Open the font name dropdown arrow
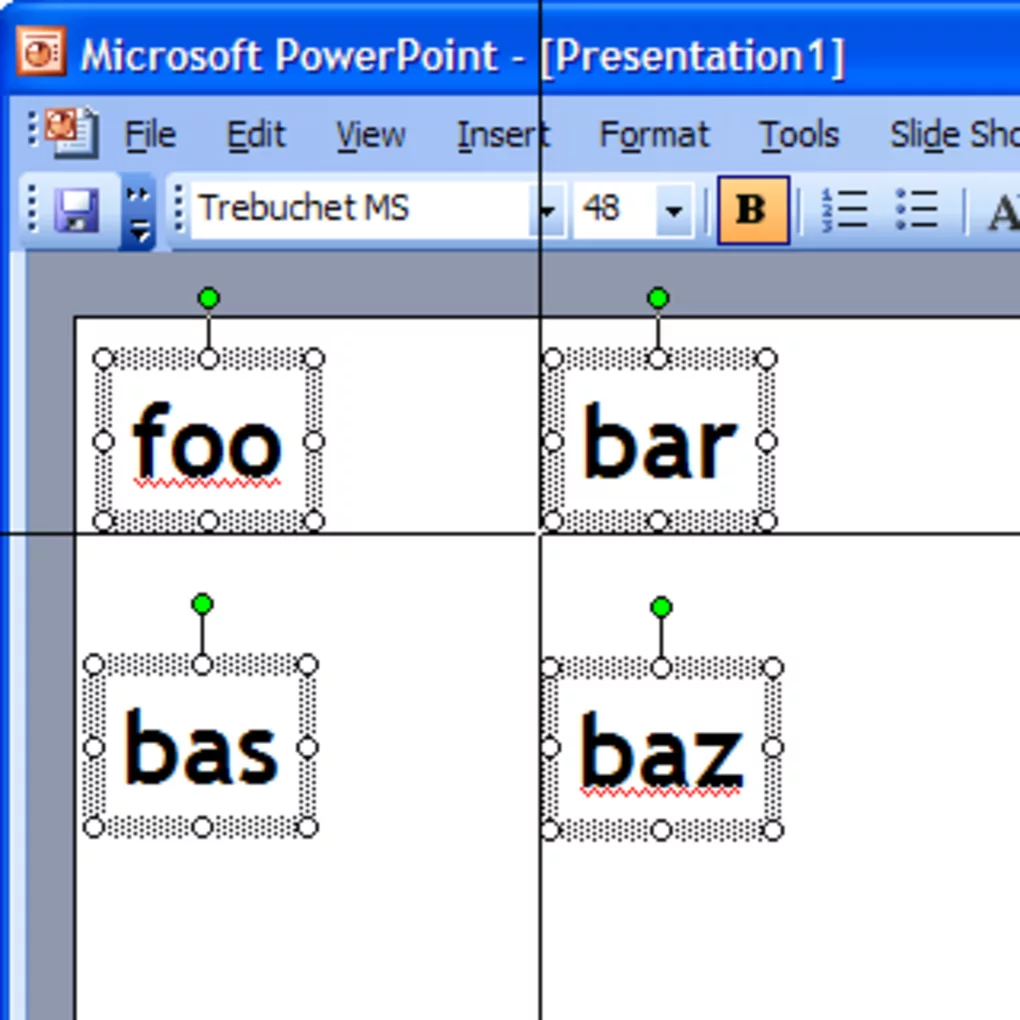The image size is (1020, 1020). point(548,210)
